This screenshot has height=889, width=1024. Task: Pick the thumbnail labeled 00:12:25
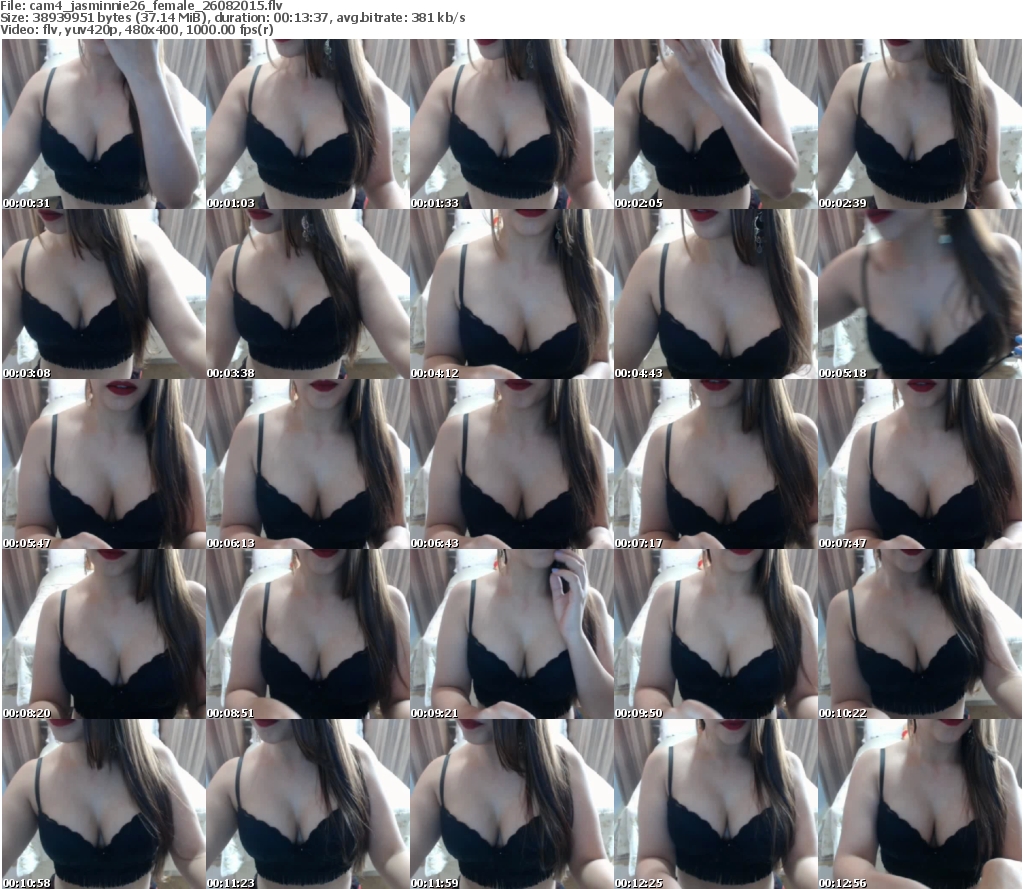(716, 804)
